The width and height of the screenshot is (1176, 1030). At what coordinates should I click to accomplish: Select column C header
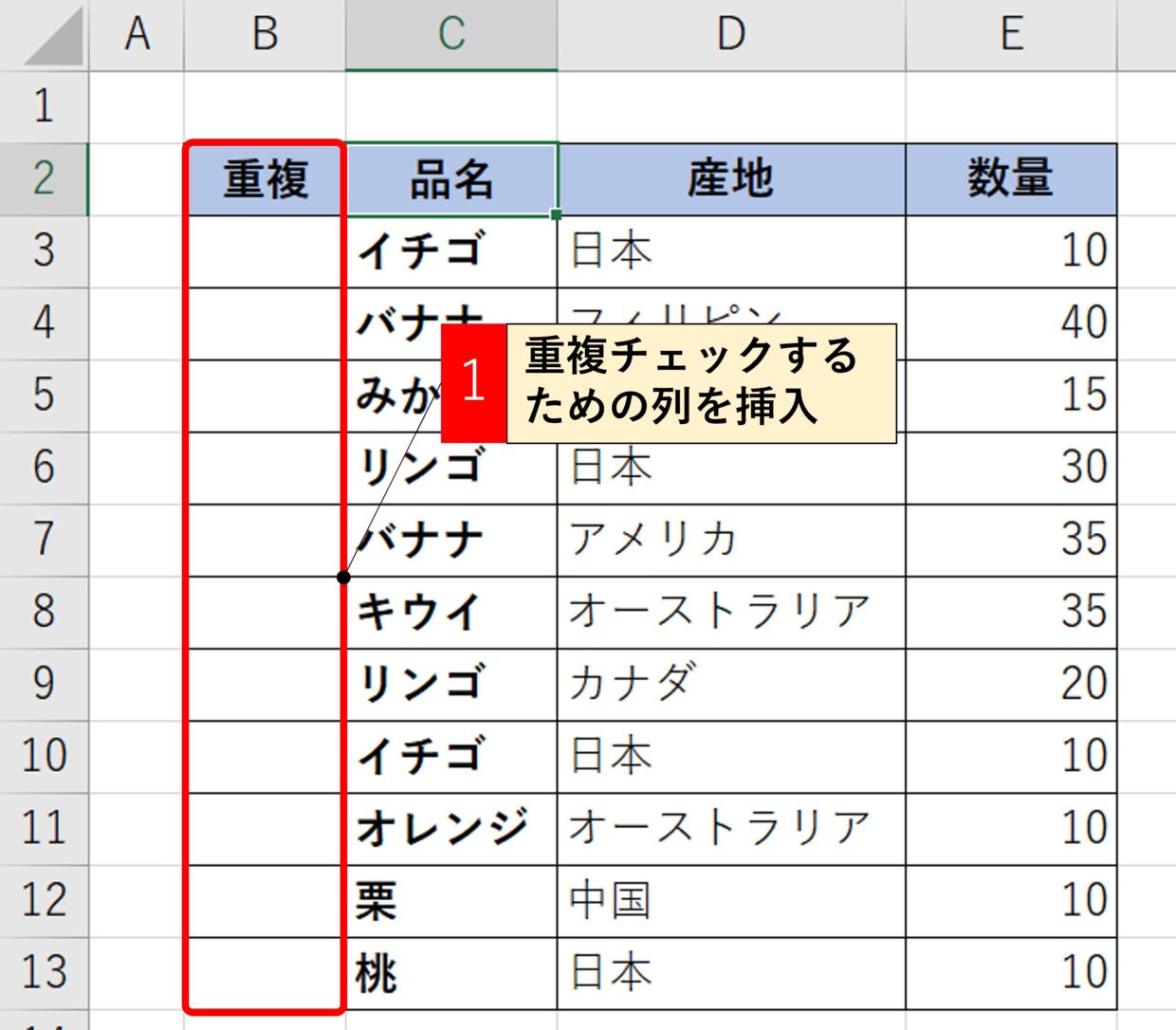tap(451, 35)
